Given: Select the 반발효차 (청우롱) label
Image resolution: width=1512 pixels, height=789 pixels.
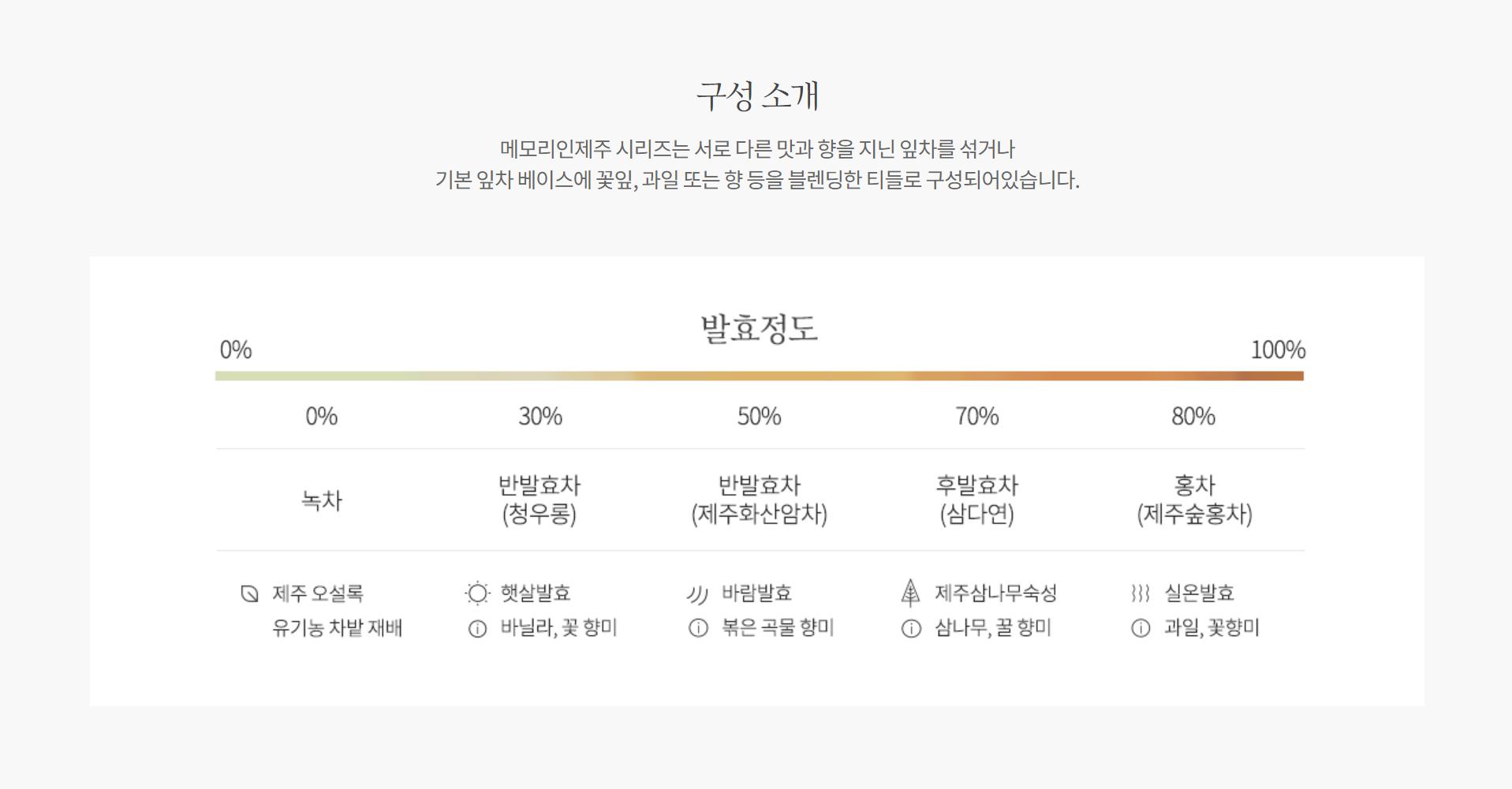Looking at the screenshot, I should [539, 499].
